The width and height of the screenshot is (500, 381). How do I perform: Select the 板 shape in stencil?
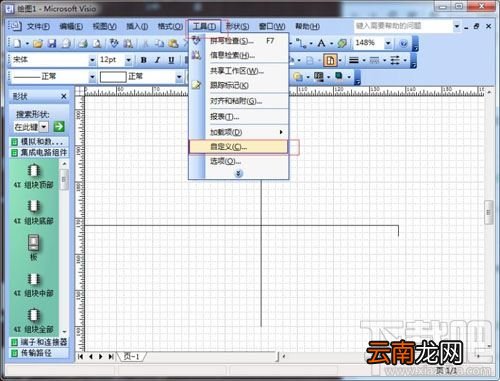click(x=33, y=248)
